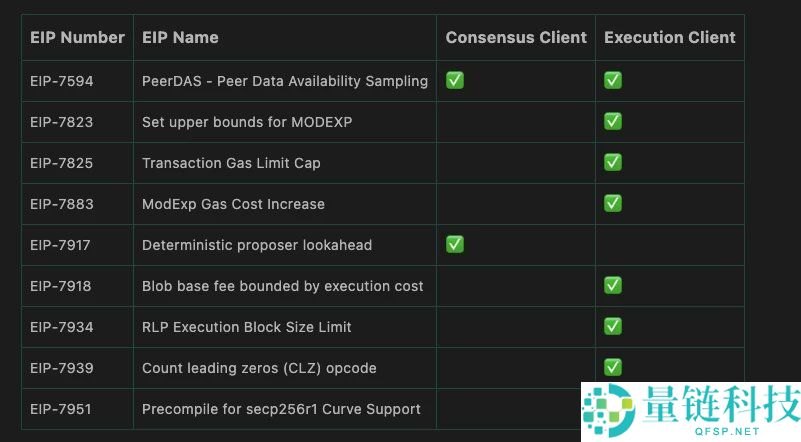Select the EIP Number column header

77,38
